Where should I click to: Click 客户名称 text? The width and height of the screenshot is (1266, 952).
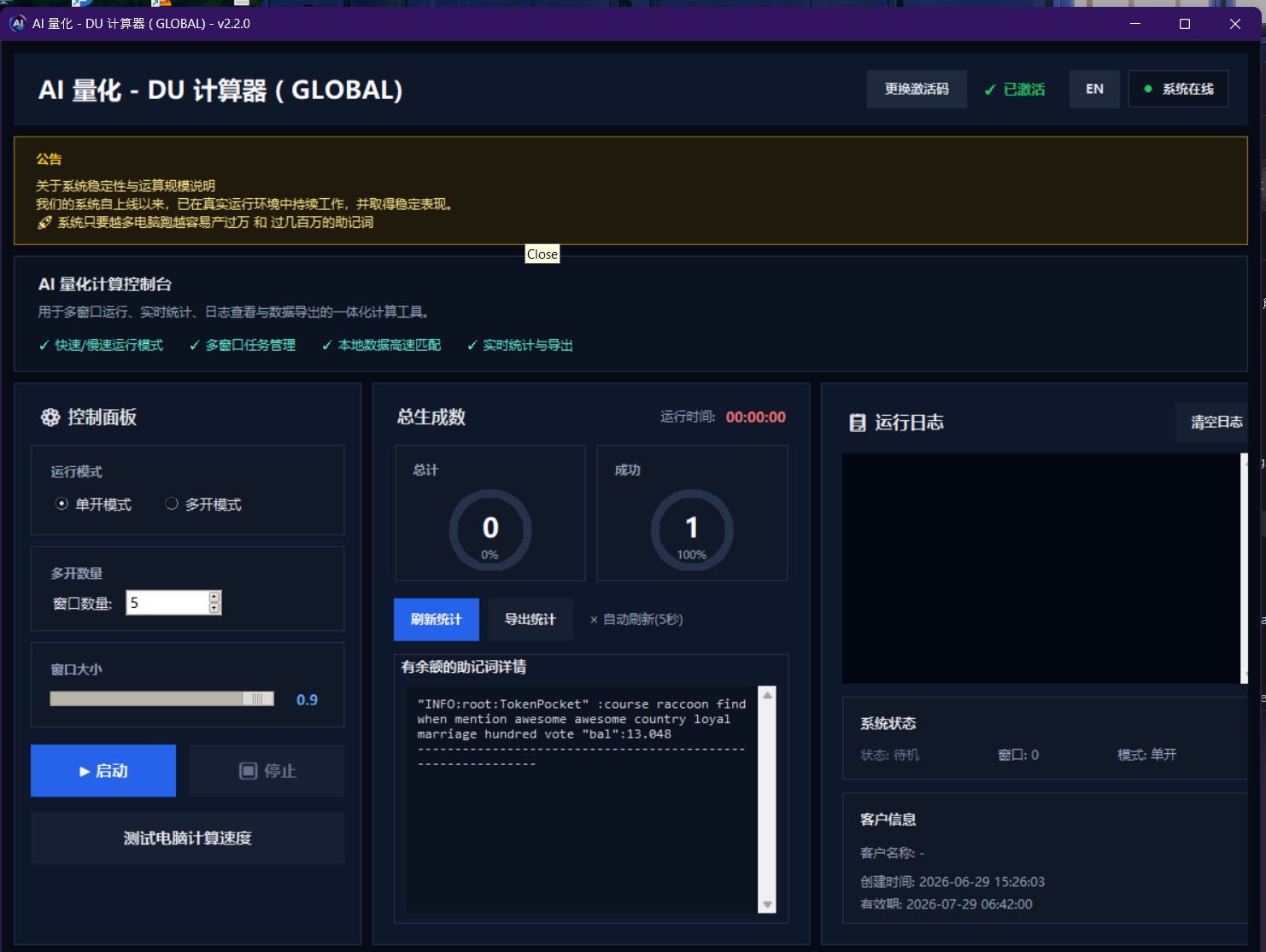(x=892, y=853)
